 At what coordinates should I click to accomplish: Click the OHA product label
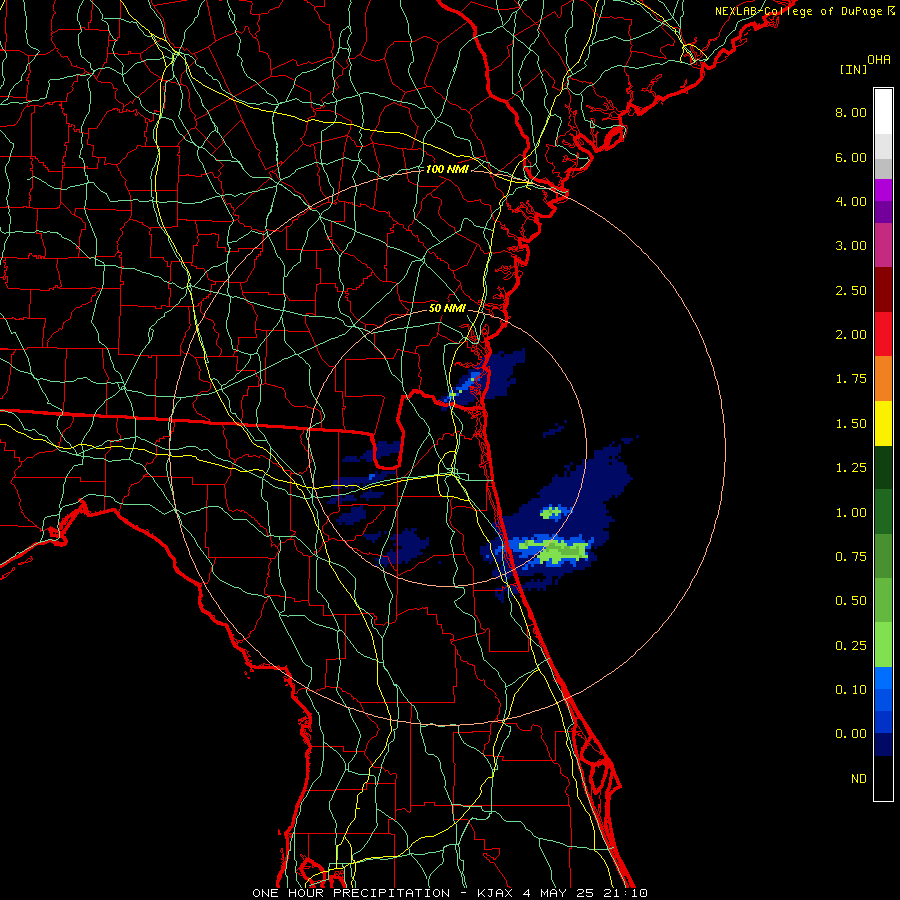tap(879, 59)
